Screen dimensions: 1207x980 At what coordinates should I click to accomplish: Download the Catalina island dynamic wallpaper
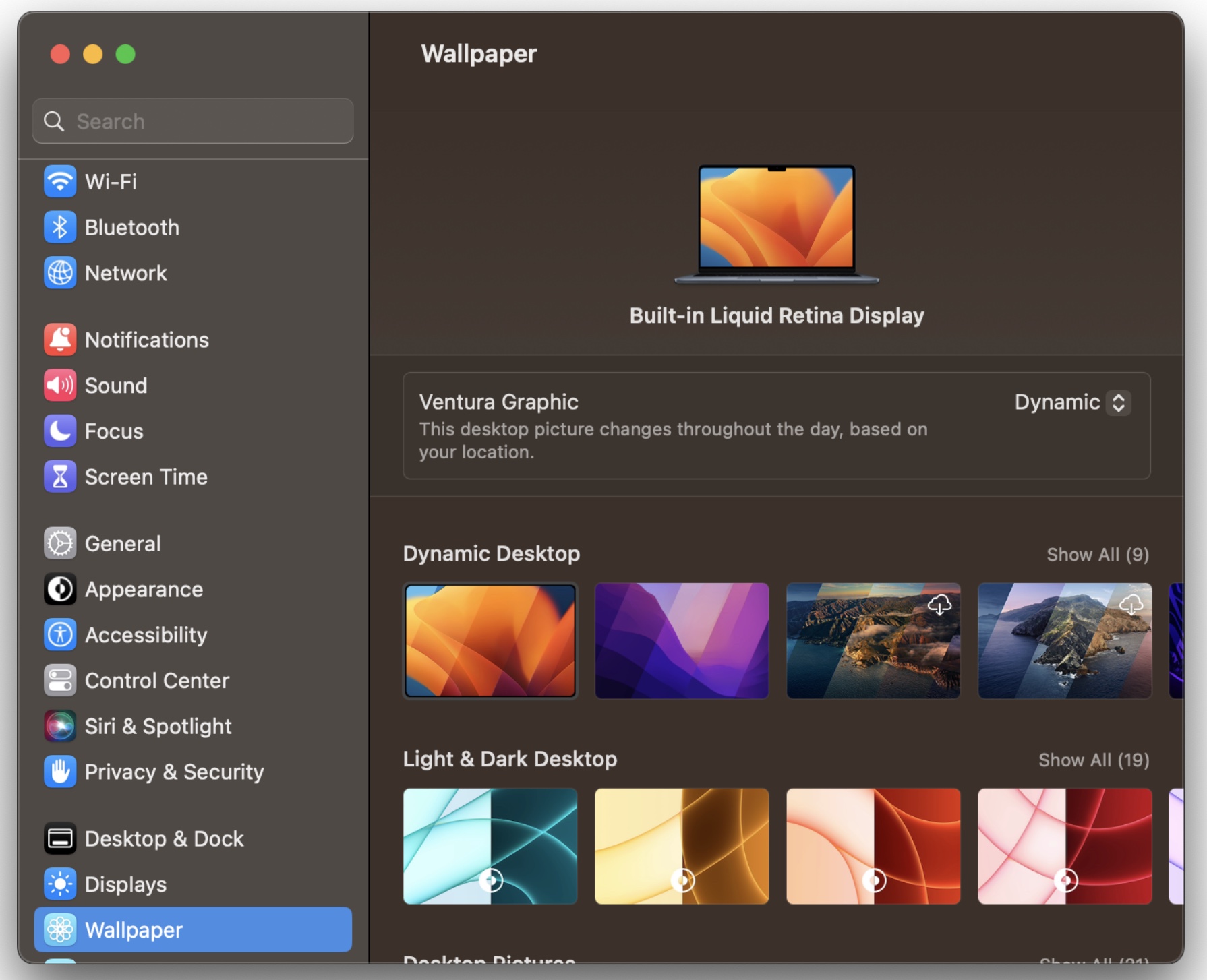(x=1131, y=605)
